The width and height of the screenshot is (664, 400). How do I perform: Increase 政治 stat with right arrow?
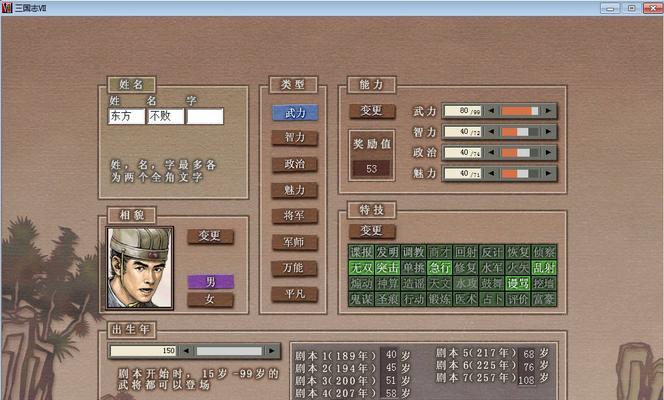(548, 152)
